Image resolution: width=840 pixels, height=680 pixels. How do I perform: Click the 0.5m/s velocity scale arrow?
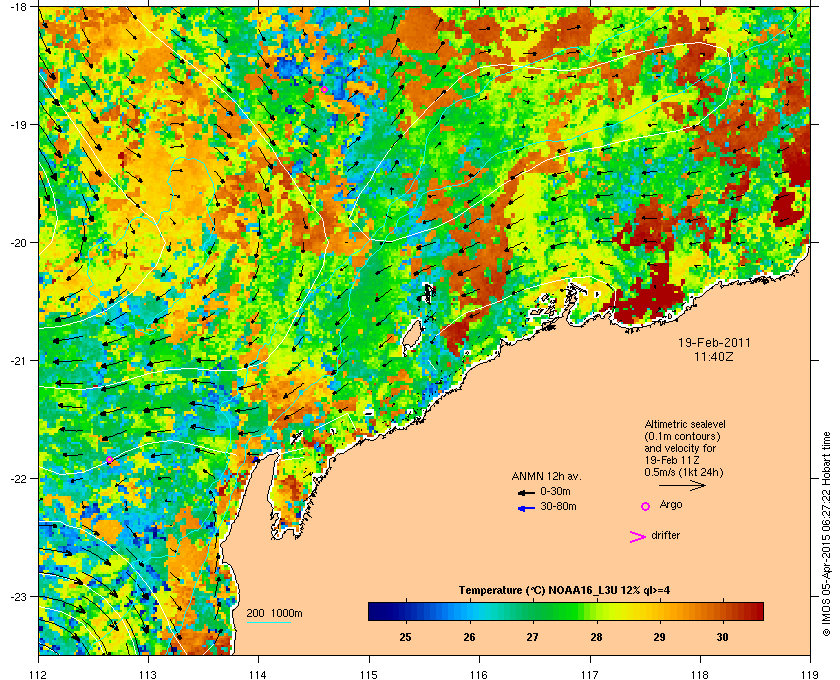click(x=682, y=486)
